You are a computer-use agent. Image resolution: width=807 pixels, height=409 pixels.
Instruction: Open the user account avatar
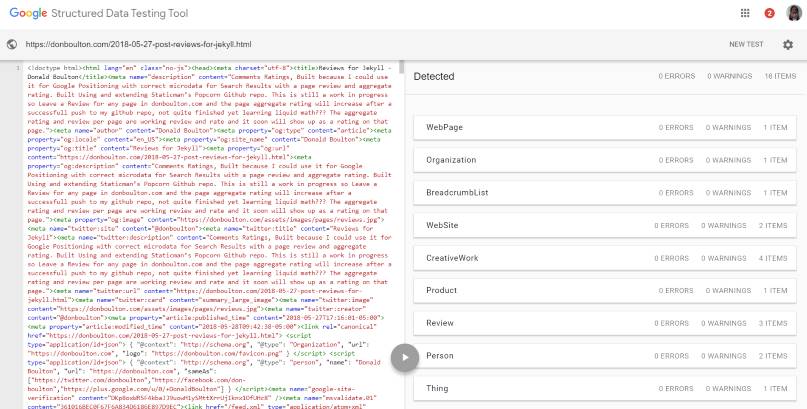pyautogui.click(x=794, y=13)
